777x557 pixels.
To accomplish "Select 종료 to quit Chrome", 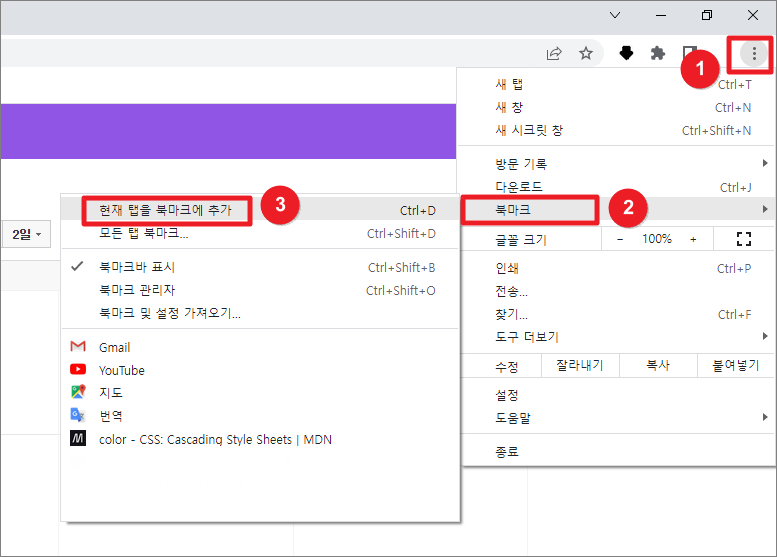I will [x=617, y=451].
